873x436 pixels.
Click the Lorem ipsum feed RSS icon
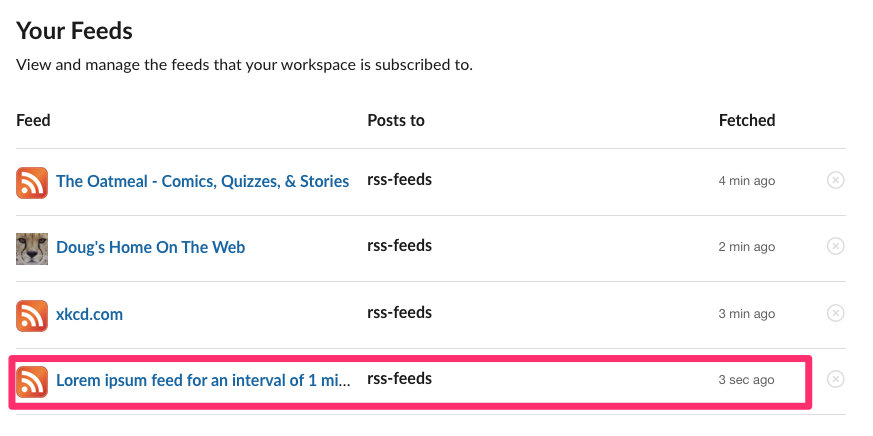coord(32,382)
